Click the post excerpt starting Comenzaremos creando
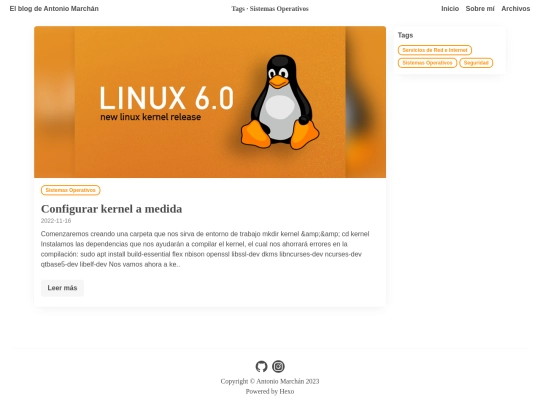 point(205,249)
